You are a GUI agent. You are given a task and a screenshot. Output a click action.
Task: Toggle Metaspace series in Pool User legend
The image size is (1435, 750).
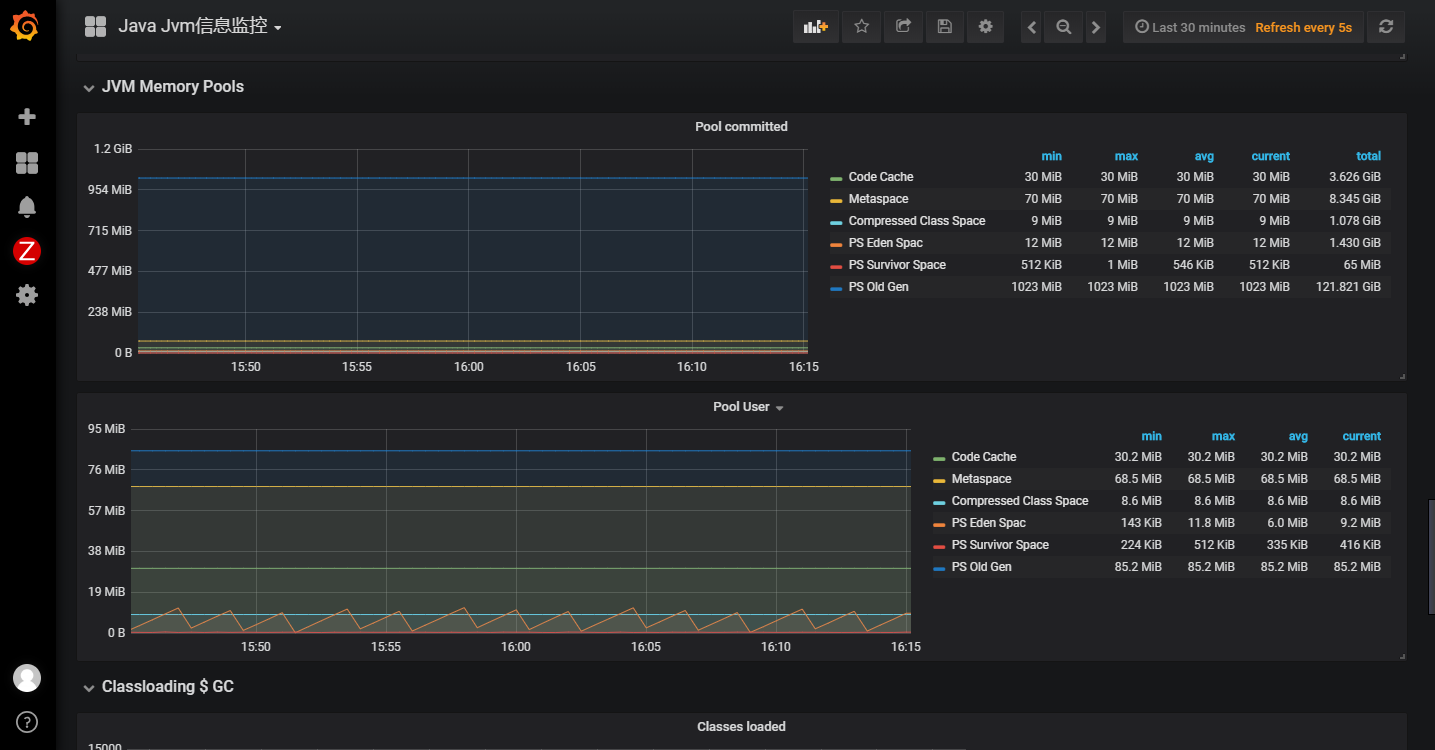pos(981,479)
